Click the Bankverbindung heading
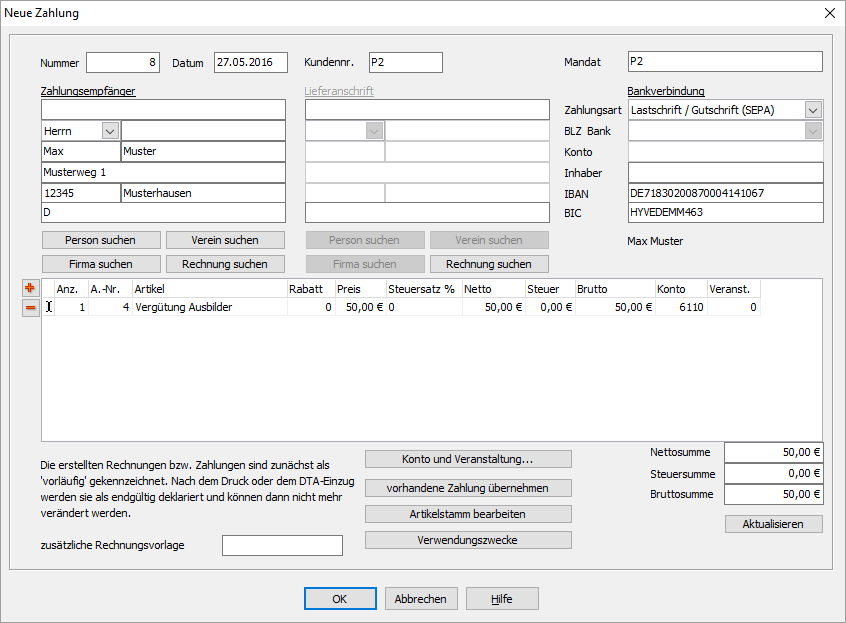The image size is (846, 623). point(666,91)
